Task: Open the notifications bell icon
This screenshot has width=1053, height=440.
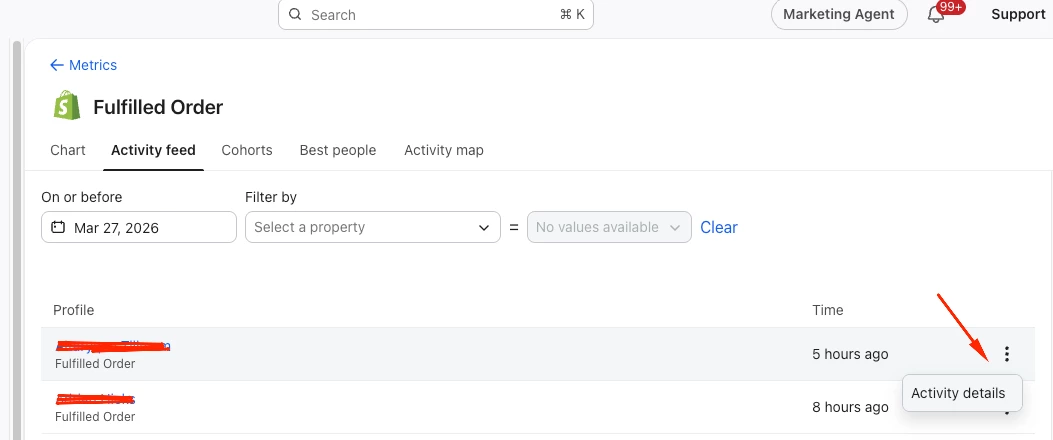Action: [935, 15]
